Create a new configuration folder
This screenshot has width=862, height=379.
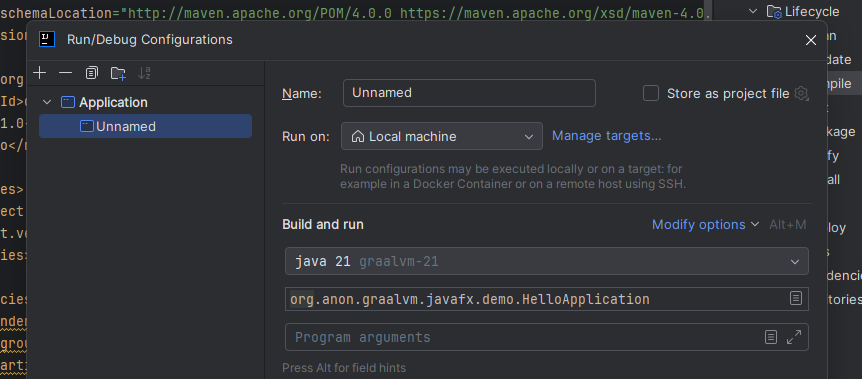pyautogui.click(x=118, y=73)
